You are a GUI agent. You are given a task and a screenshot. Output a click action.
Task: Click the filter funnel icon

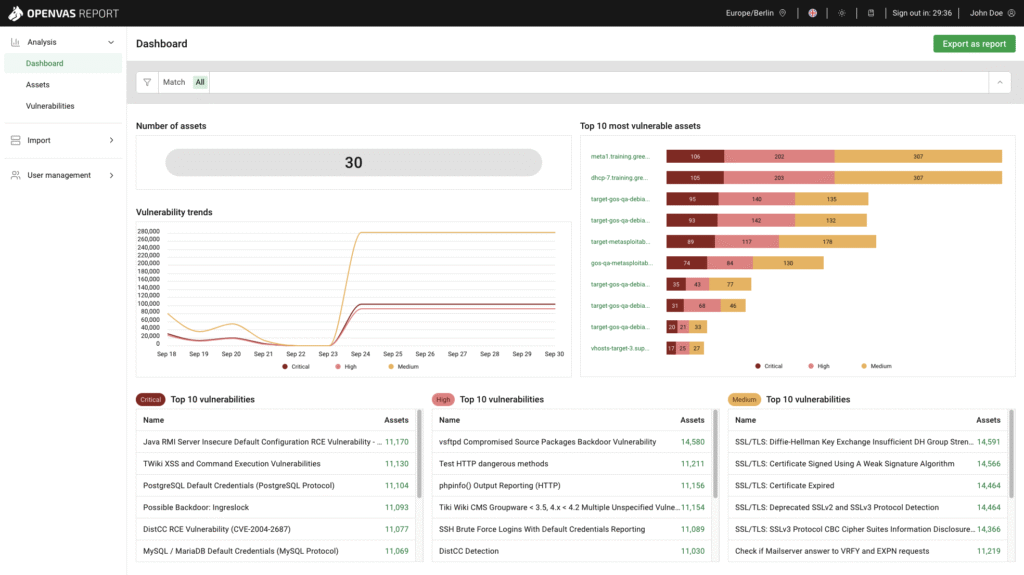tap(147, 82)
